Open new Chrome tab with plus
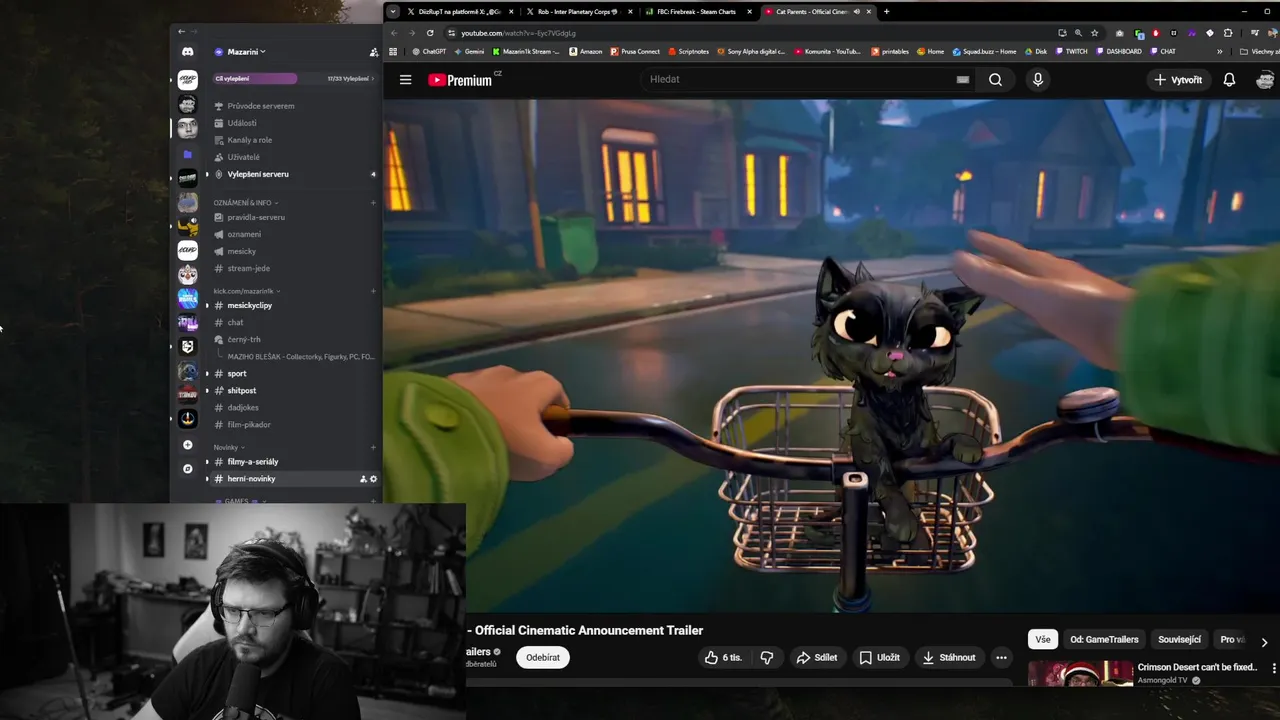The height and width of the screenshot is (720, 1280). [x=886, y=12]
